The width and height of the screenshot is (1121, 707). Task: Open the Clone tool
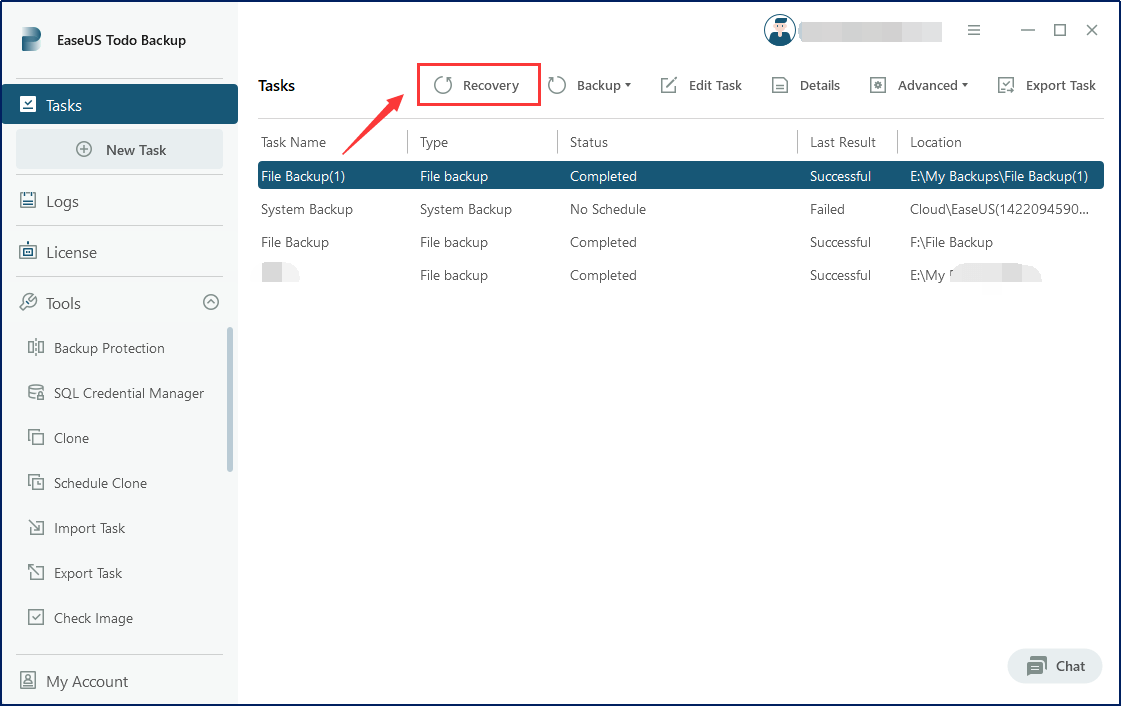tap(70, 438)
